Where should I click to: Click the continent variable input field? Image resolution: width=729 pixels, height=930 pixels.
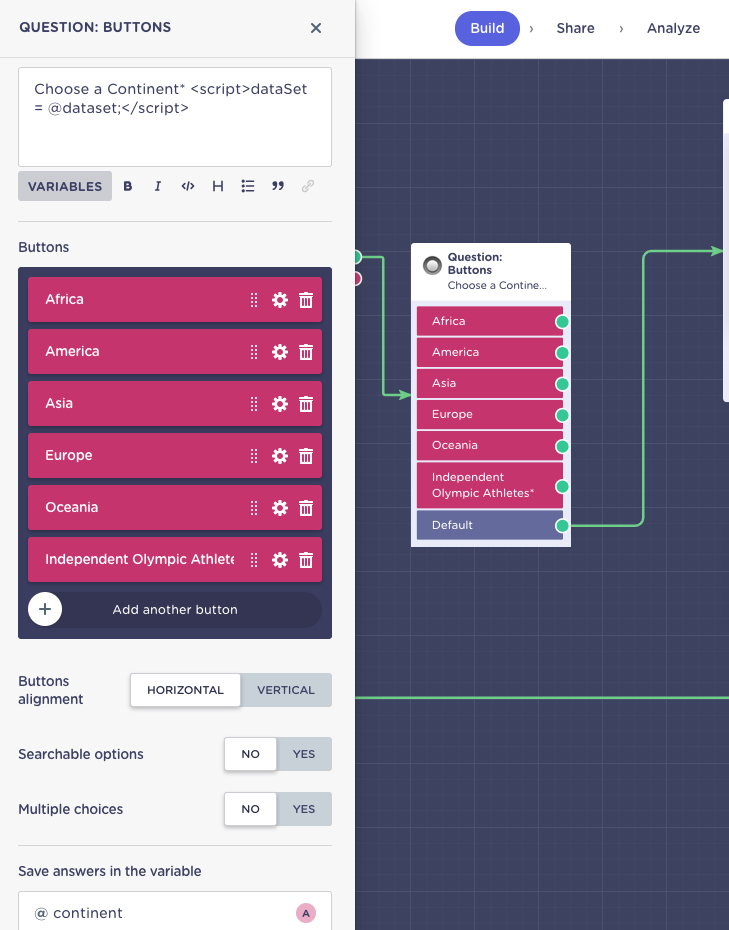175,912
